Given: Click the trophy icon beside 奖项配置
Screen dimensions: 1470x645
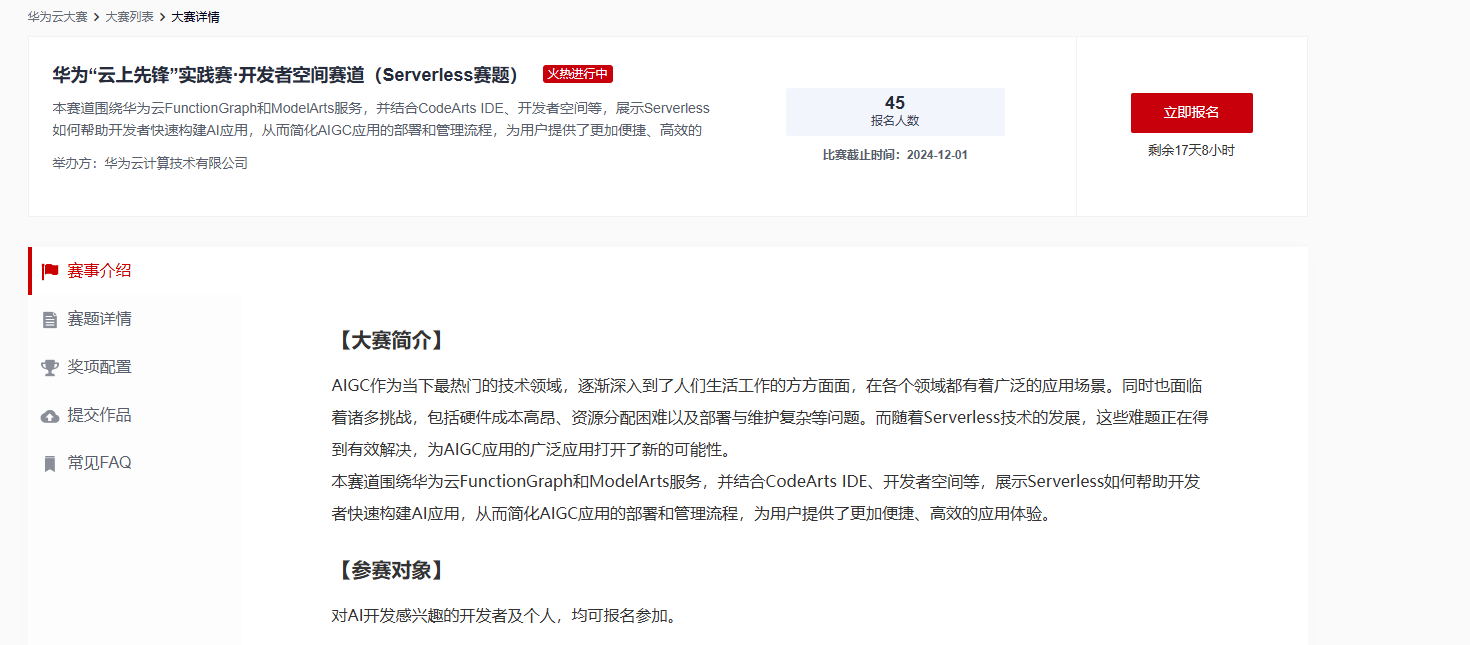Looking at the screenshot, I should coord(50,368).
